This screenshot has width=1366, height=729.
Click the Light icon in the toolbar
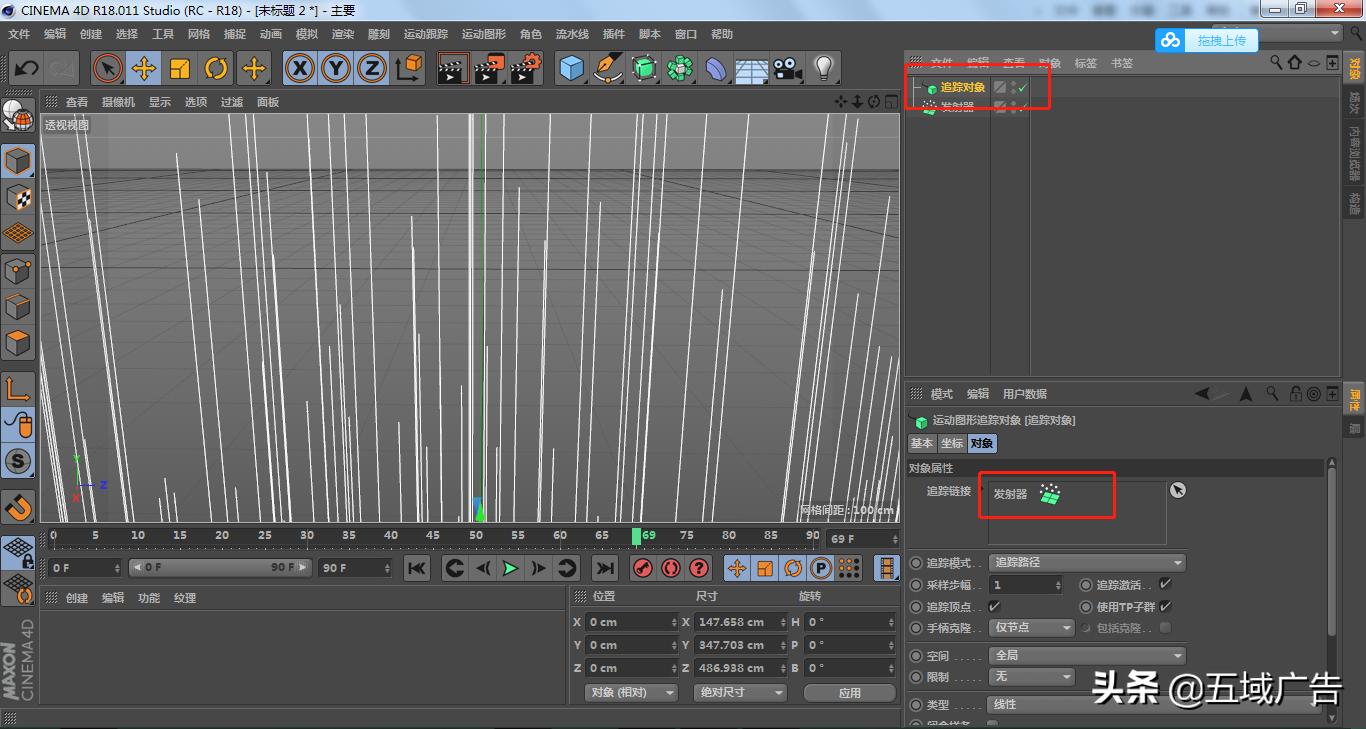(x=825, y=68)
